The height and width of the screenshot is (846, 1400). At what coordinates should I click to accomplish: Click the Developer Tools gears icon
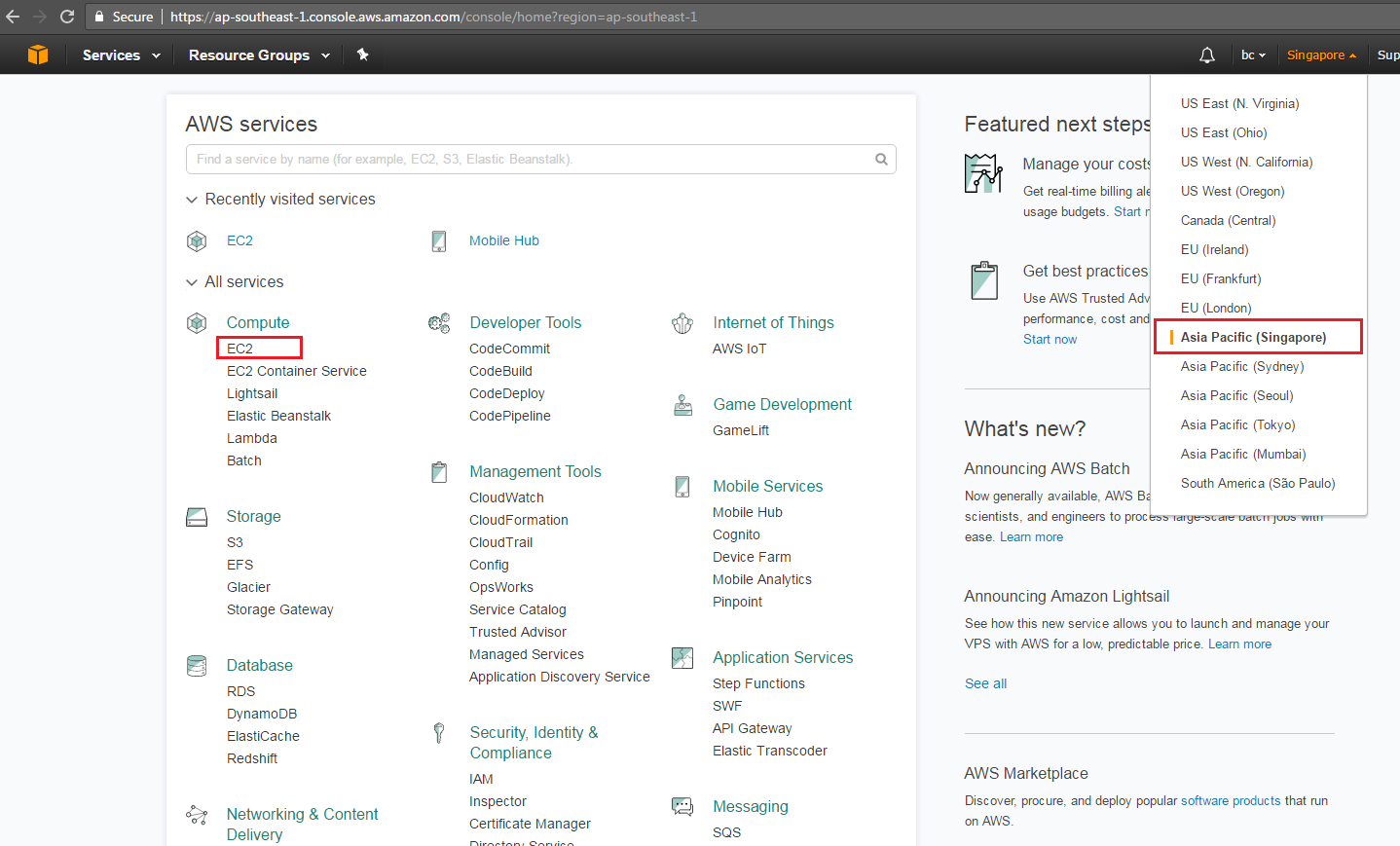[x=439, y=322]
